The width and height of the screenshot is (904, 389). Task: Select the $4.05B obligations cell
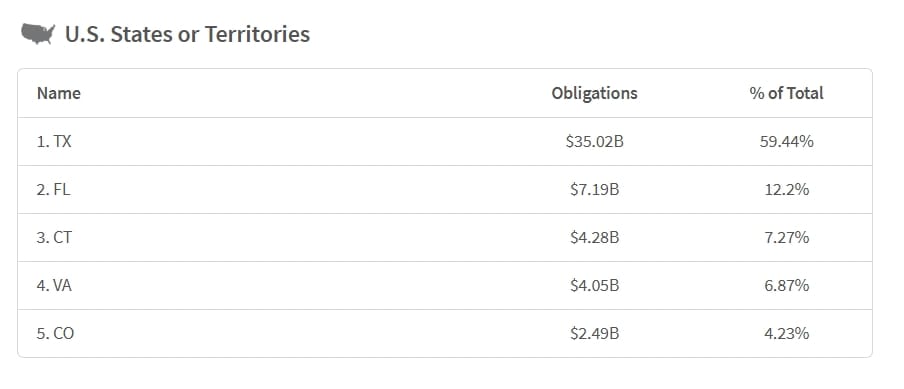click(594, 285)
